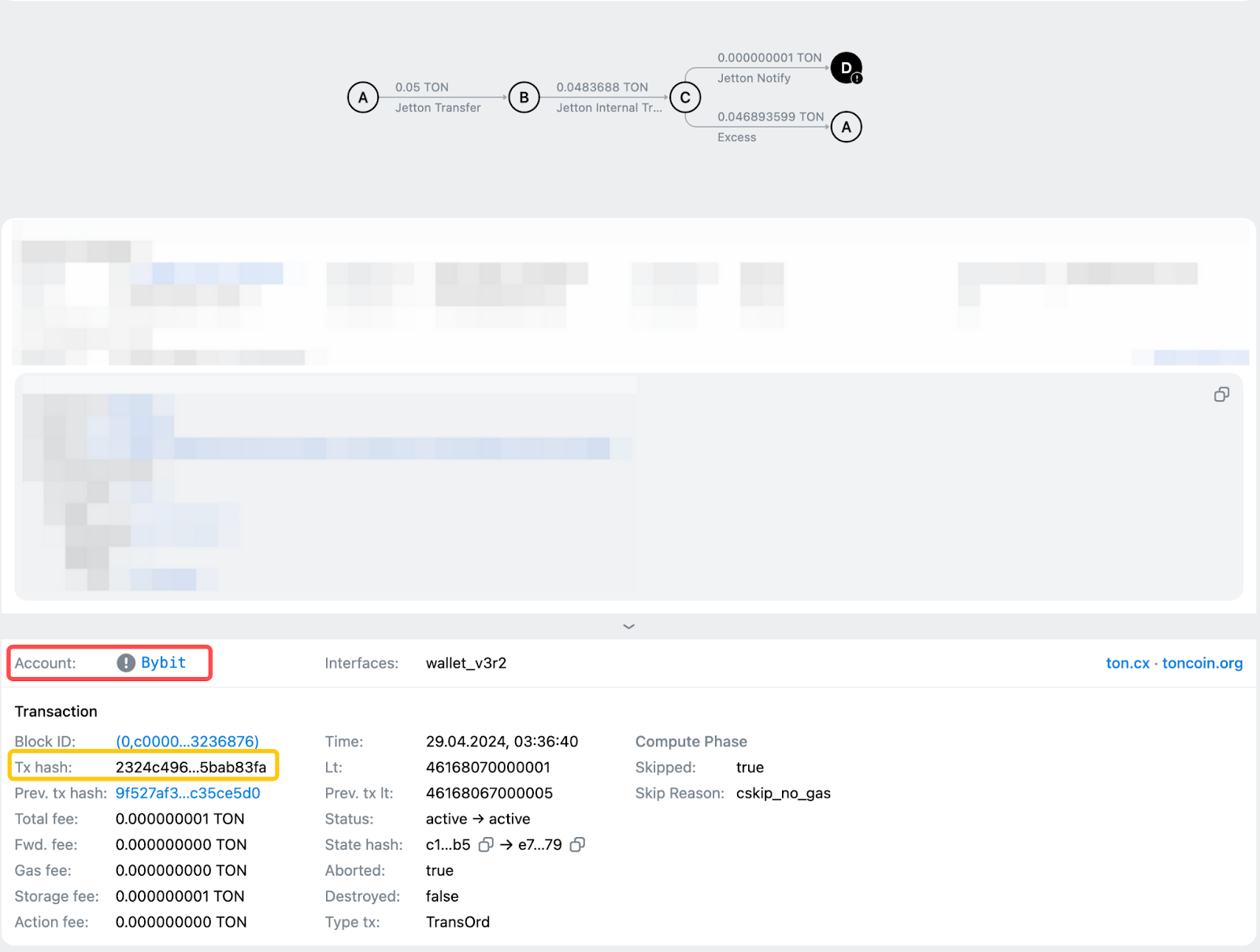The height and width of the screenshot is (952, 1260).
Task: Copy the e7...79 state hash
Action: point(577,845)
